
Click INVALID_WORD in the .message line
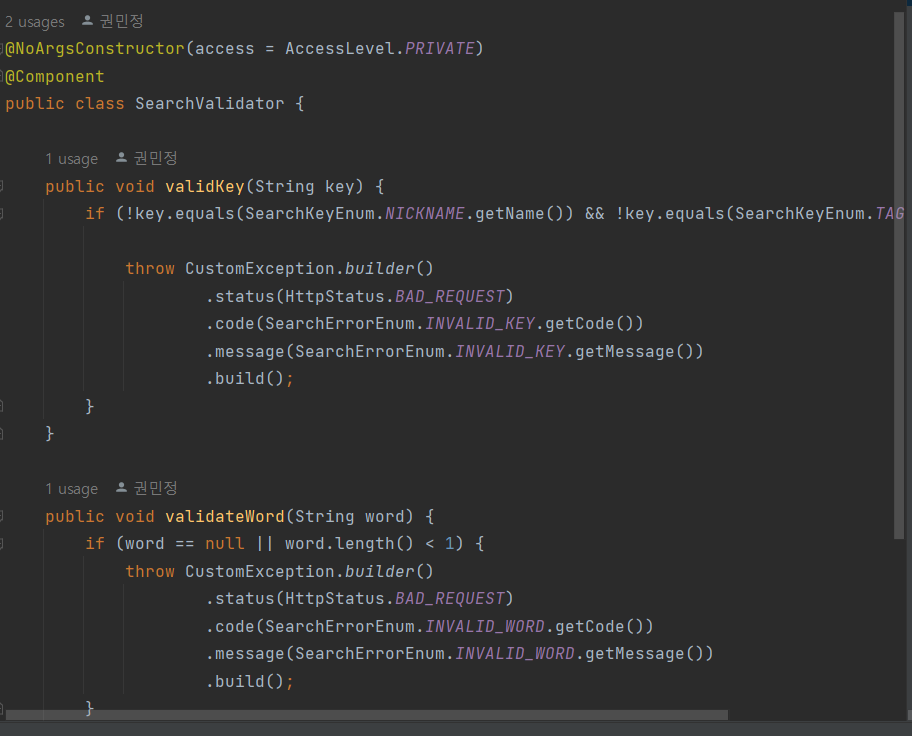515,654
